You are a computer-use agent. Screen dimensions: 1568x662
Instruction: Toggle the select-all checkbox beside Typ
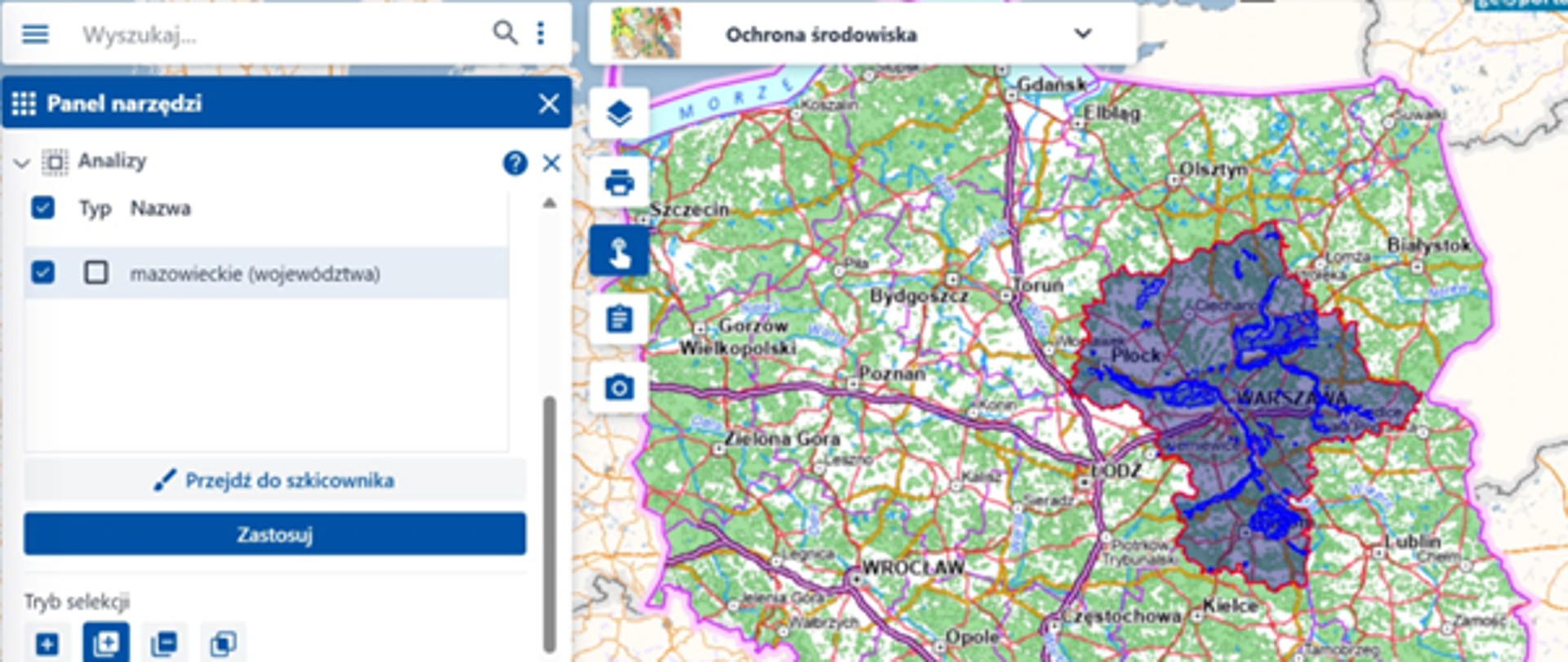coord(43,208)
